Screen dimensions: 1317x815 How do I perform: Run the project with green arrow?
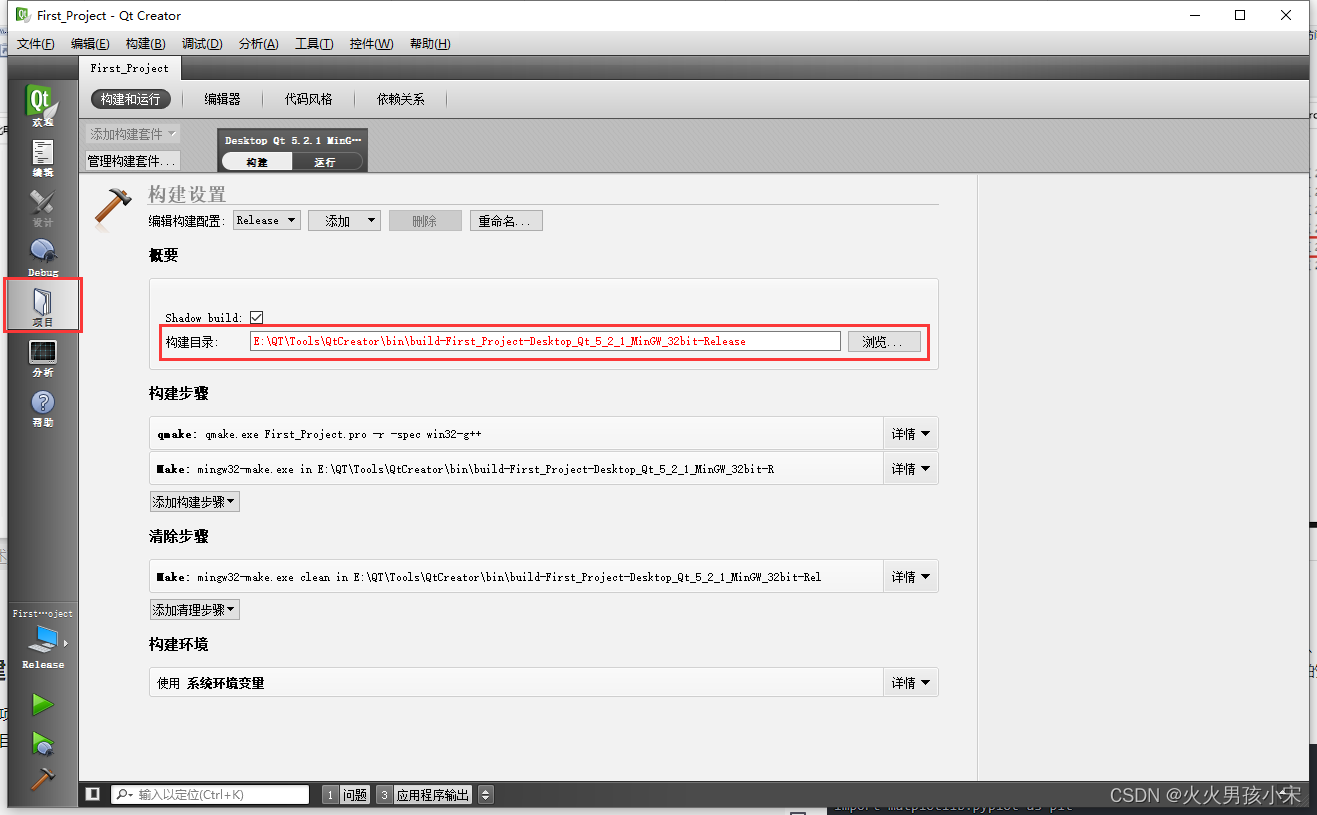[42, 705]
